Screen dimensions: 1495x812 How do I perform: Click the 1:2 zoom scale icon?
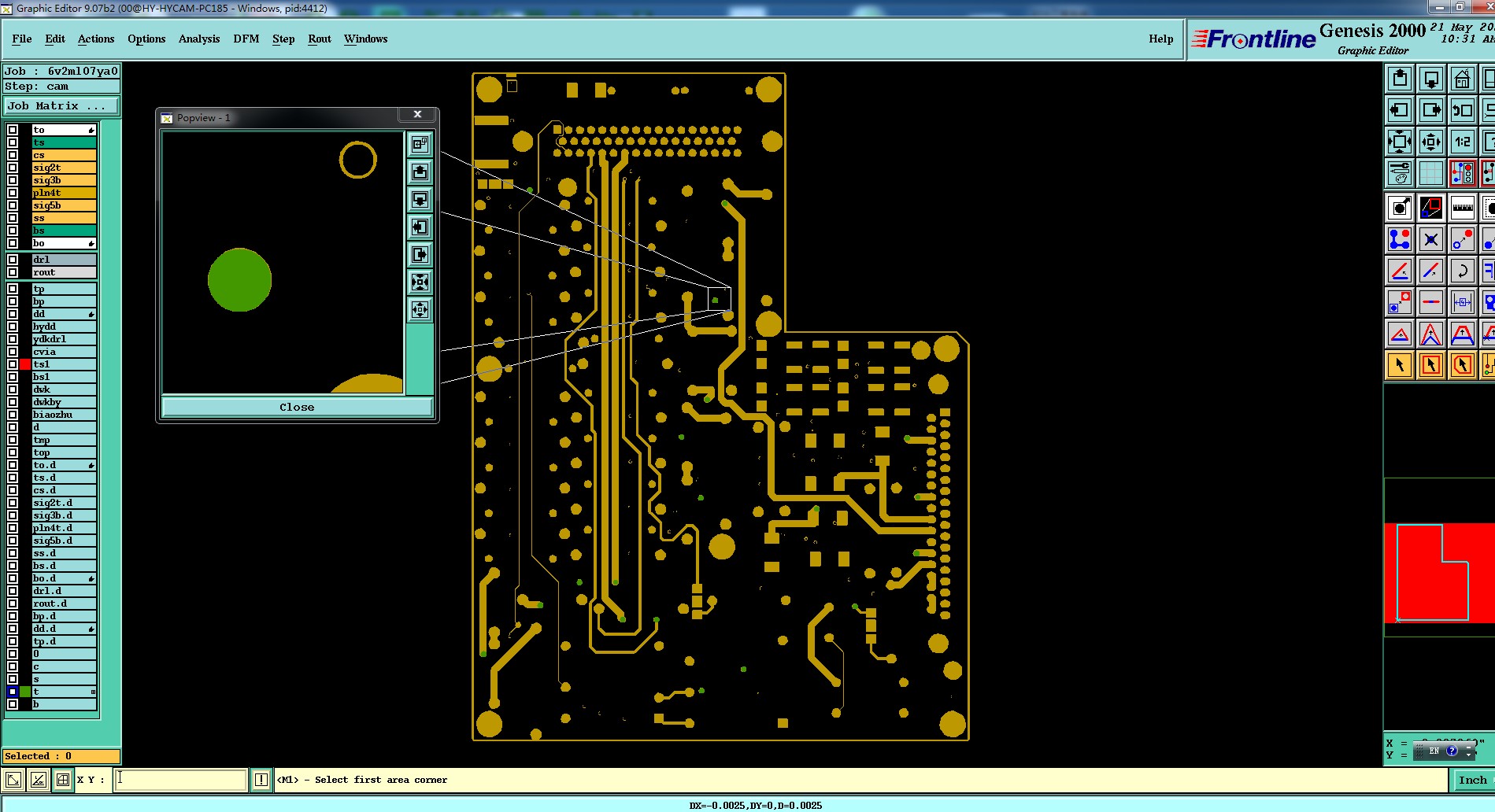pyautogui.click(x=1463, y=142)
